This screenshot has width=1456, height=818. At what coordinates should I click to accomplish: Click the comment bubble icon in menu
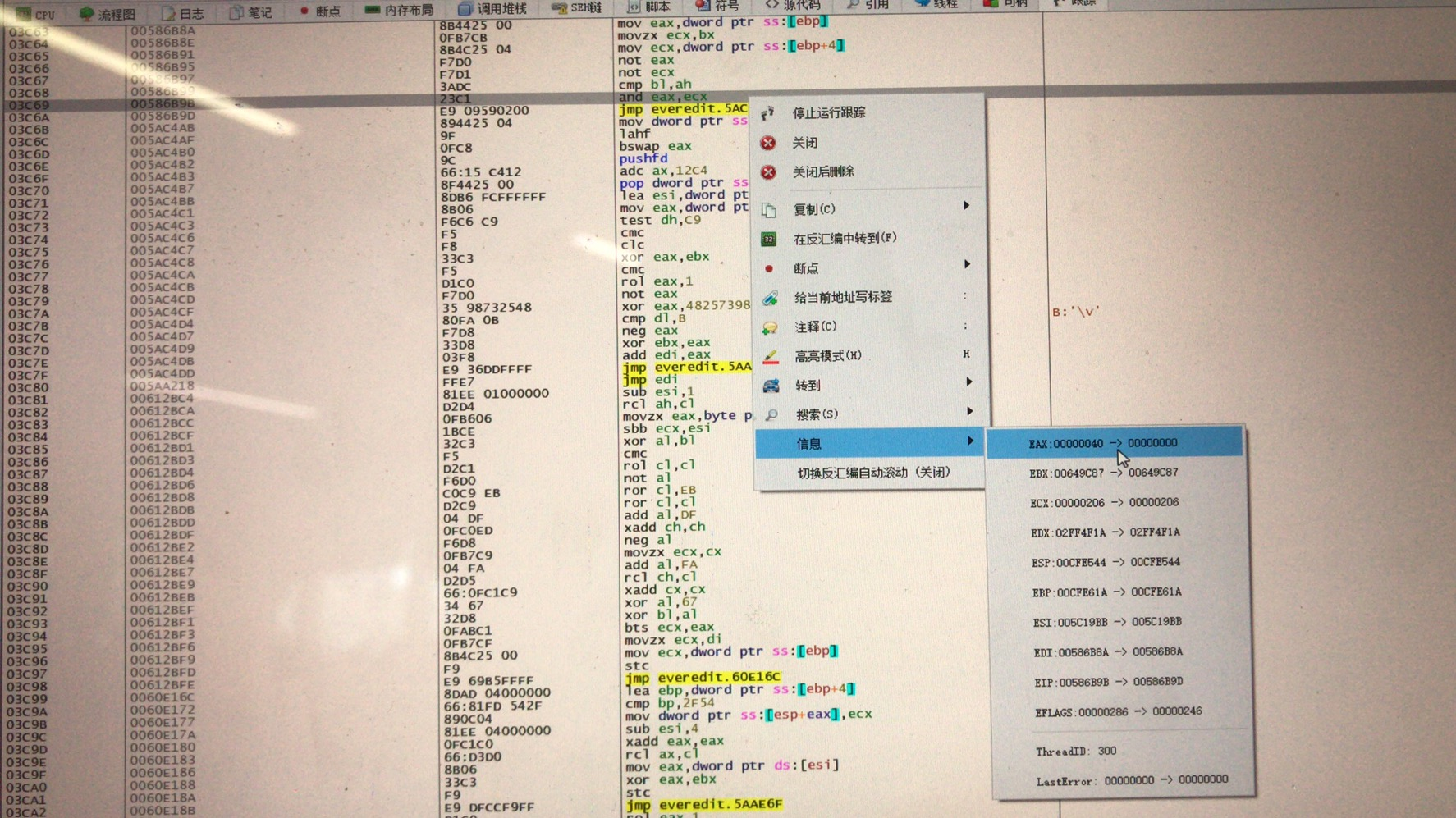770,327
